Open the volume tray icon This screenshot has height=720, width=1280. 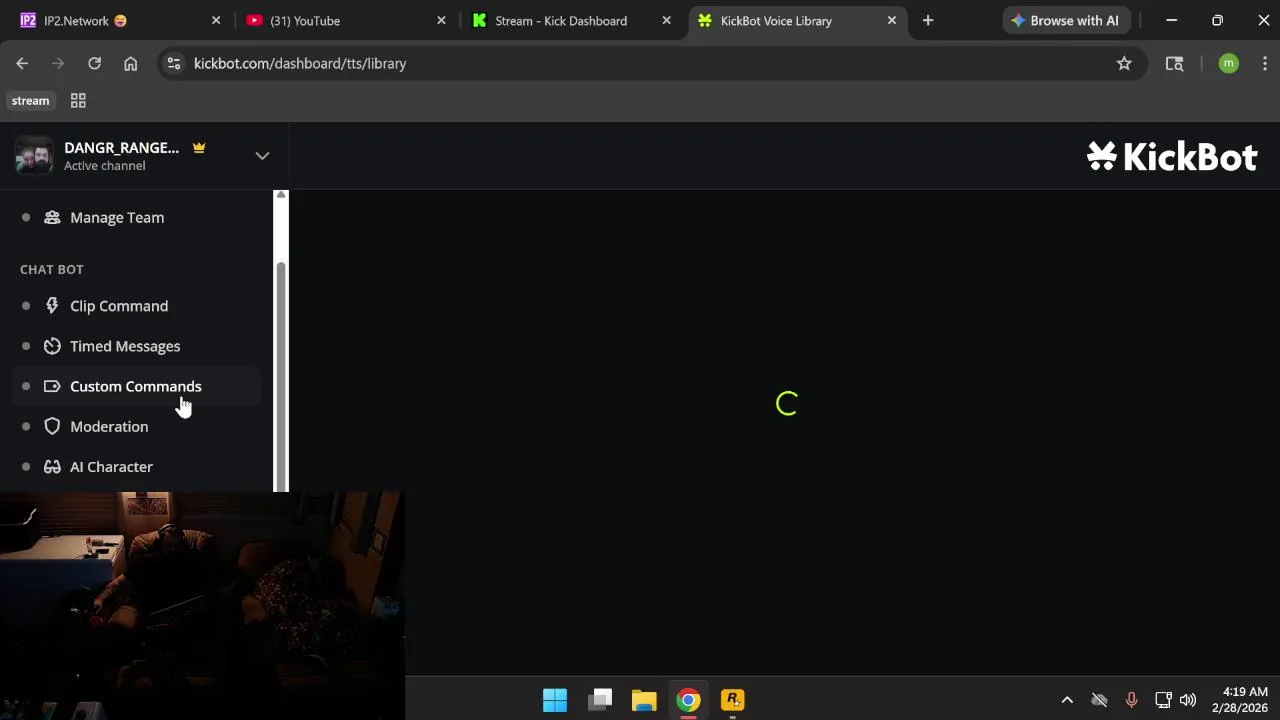pyautogui.click(x=1188, y=700)
